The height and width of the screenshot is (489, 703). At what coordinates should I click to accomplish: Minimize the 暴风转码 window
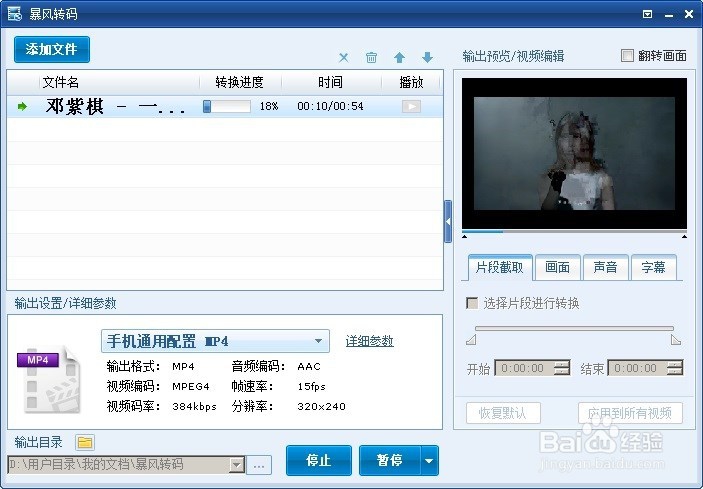tap(669, 15)
